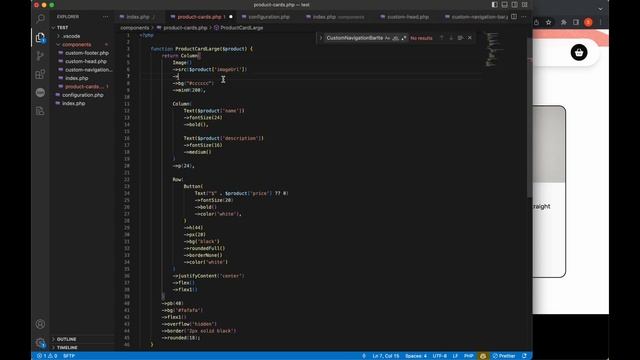This screenshot has height=360, width=640.
Task: Click the code minimap
Action: coord(494,49)
